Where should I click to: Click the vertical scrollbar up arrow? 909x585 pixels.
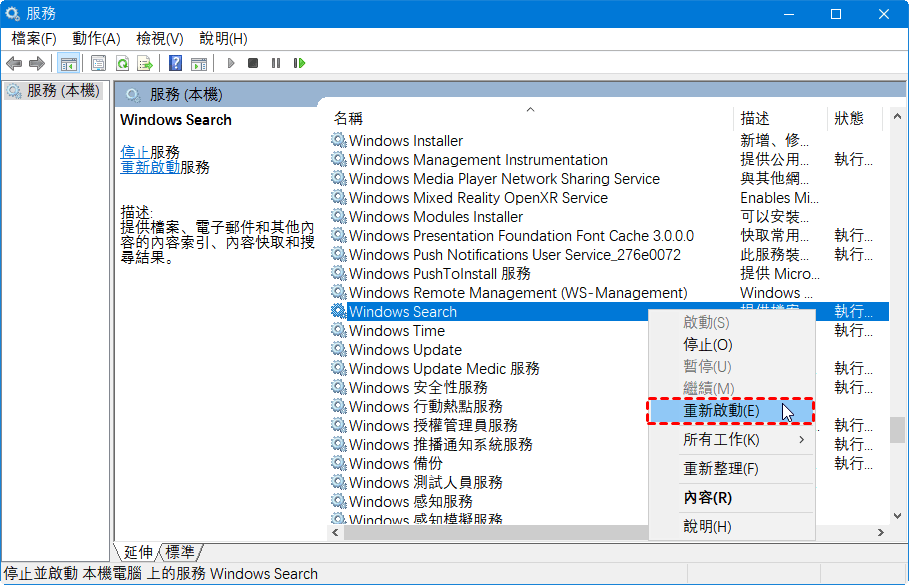click(x=897, y=117)
